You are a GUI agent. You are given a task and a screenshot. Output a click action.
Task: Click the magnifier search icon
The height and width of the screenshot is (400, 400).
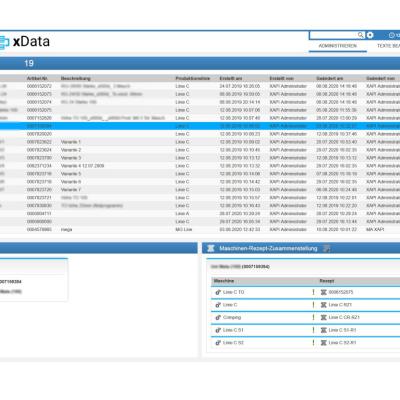(x=361, y=35)
